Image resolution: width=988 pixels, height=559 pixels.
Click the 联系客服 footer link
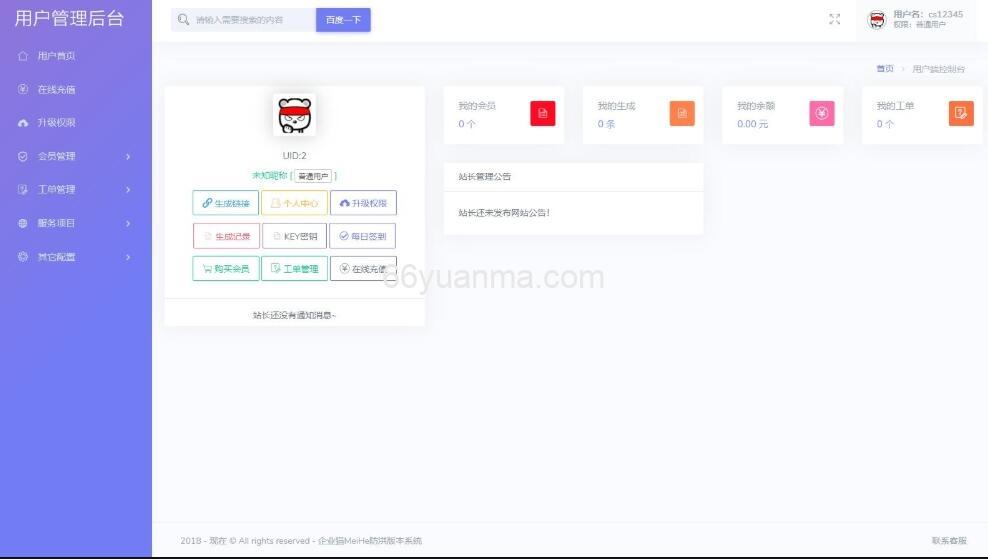[x=949, y=541]
